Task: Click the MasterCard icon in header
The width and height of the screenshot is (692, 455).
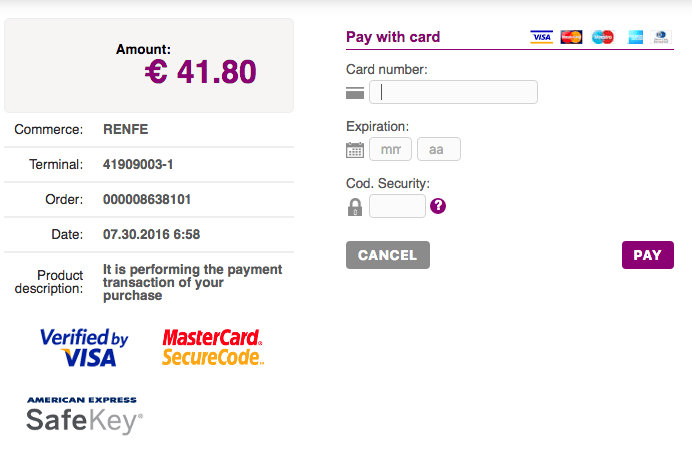Action: pos(571,37)
